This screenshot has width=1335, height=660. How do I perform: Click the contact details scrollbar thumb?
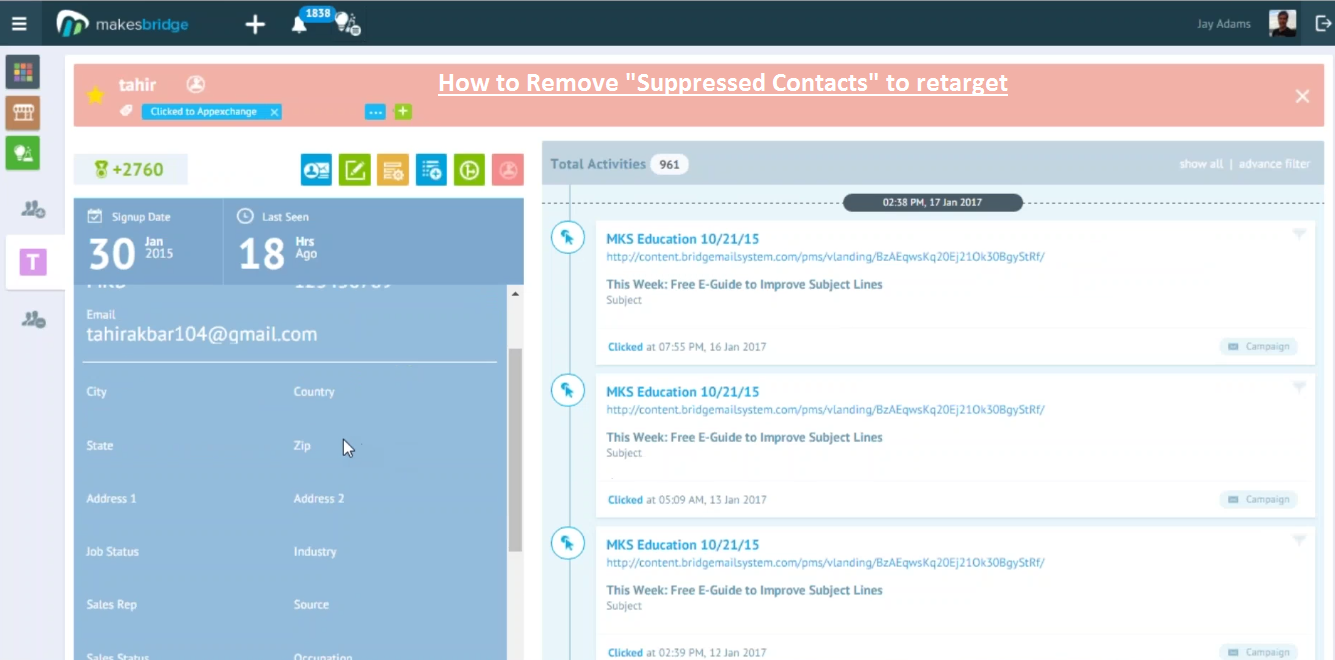point(515,450)
